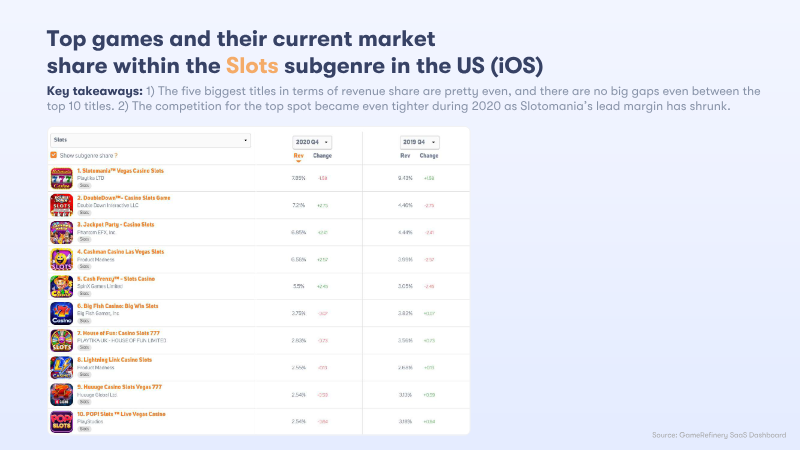Click the Slotomania game icon
800x450 pixels.
62,179
